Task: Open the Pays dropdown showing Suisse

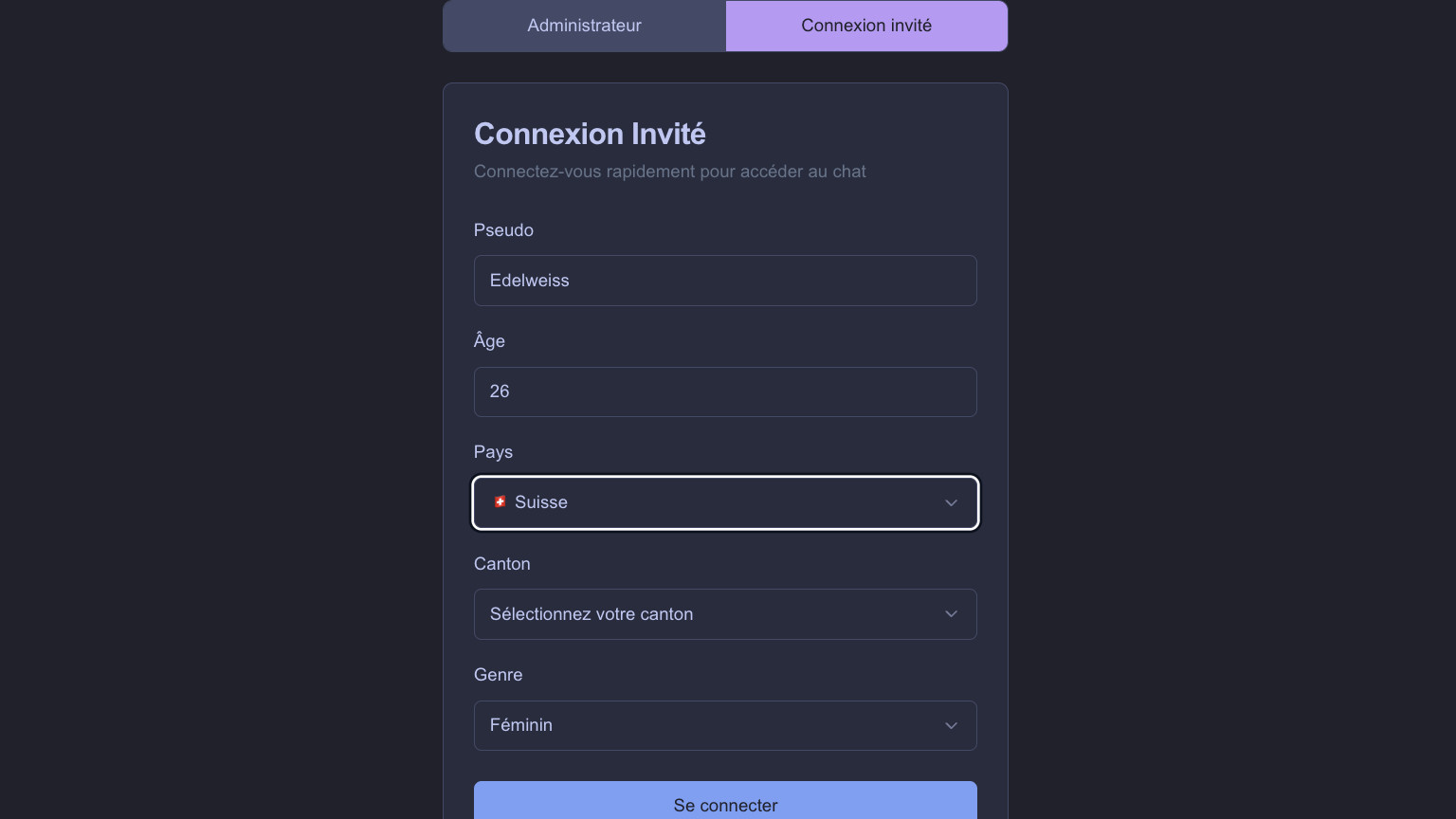Action: tap(725, 502)
